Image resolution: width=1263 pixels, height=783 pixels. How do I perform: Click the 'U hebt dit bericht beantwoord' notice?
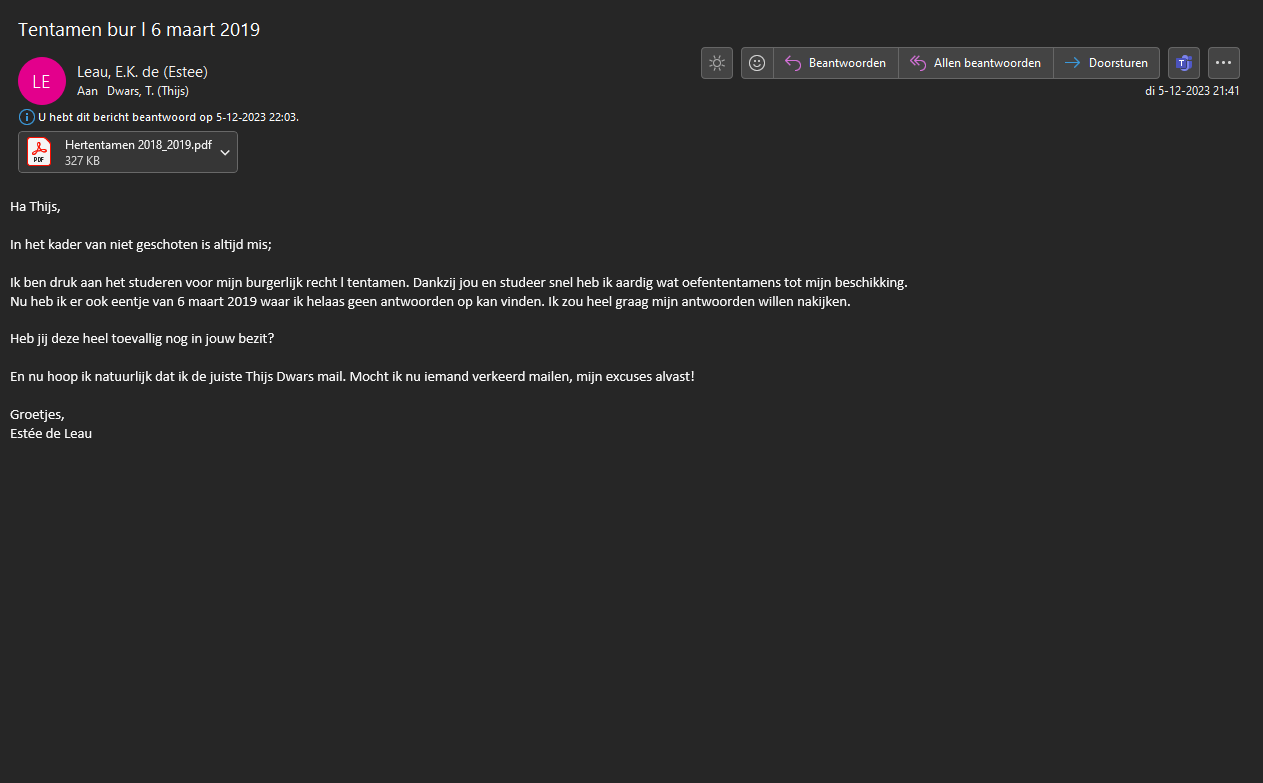pos(168,117)
